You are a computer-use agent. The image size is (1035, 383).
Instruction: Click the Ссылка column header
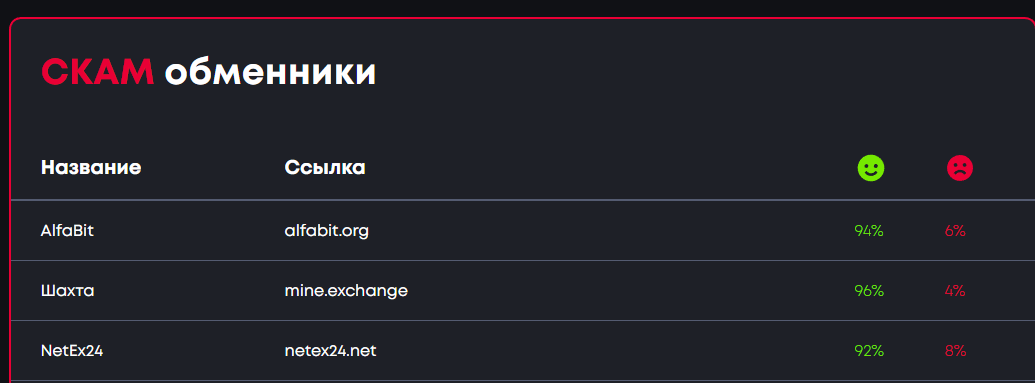click(325, 168)
